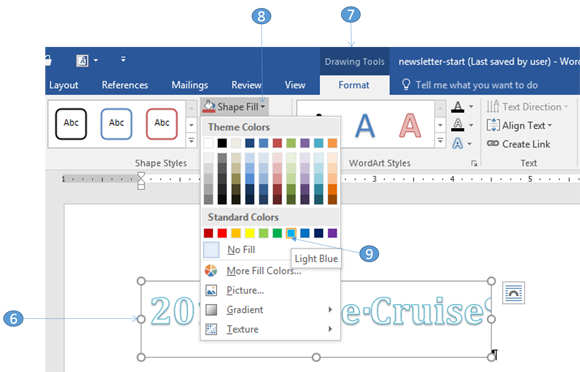
Task: Click Tell me what you want to do
Action: (476, 85)
